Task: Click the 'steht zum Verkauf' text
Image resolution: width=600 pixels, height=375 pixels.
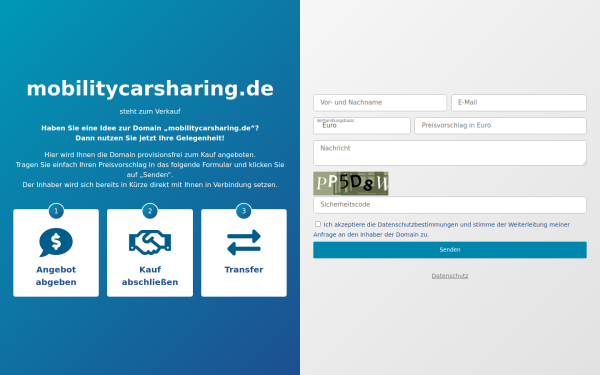Action: (150, 111)
